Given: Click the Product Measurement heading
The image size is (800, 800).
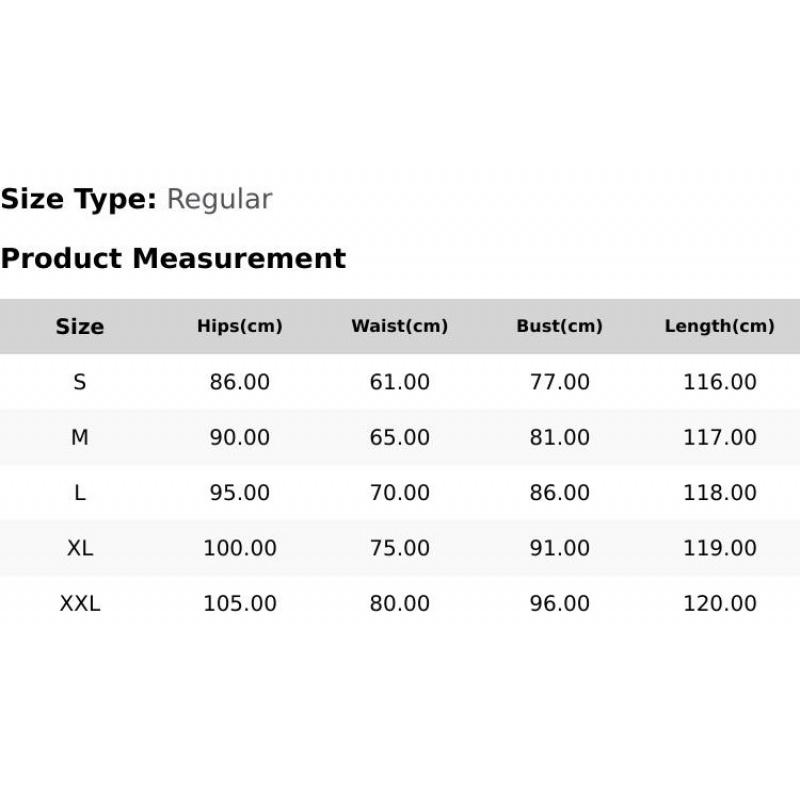Looking at the screenshot, I should click(173, 258).
